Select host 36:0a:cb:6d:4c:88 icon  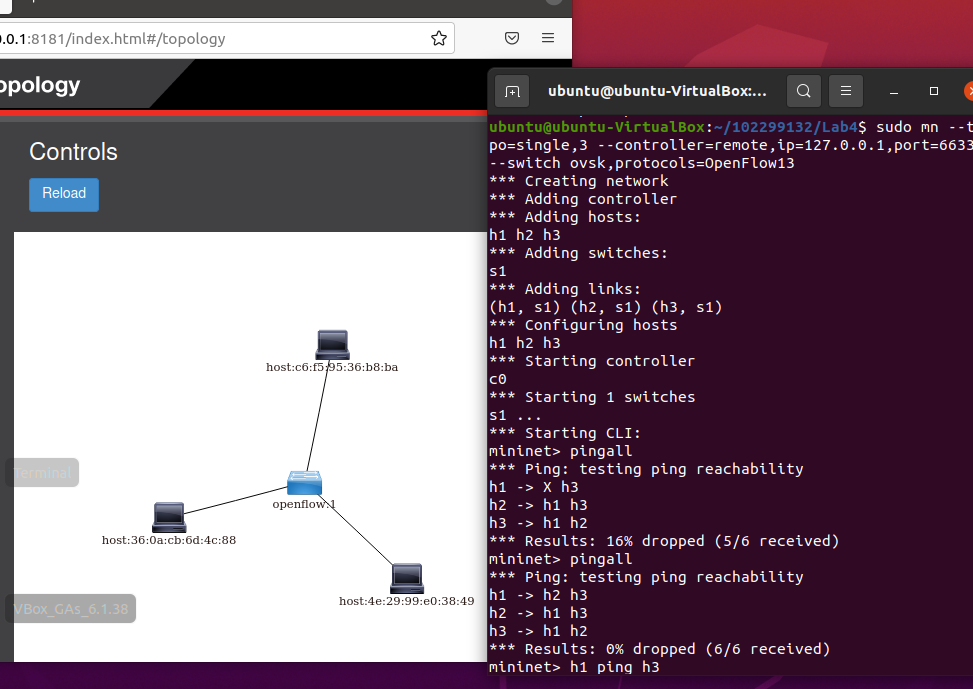[169, 517]
